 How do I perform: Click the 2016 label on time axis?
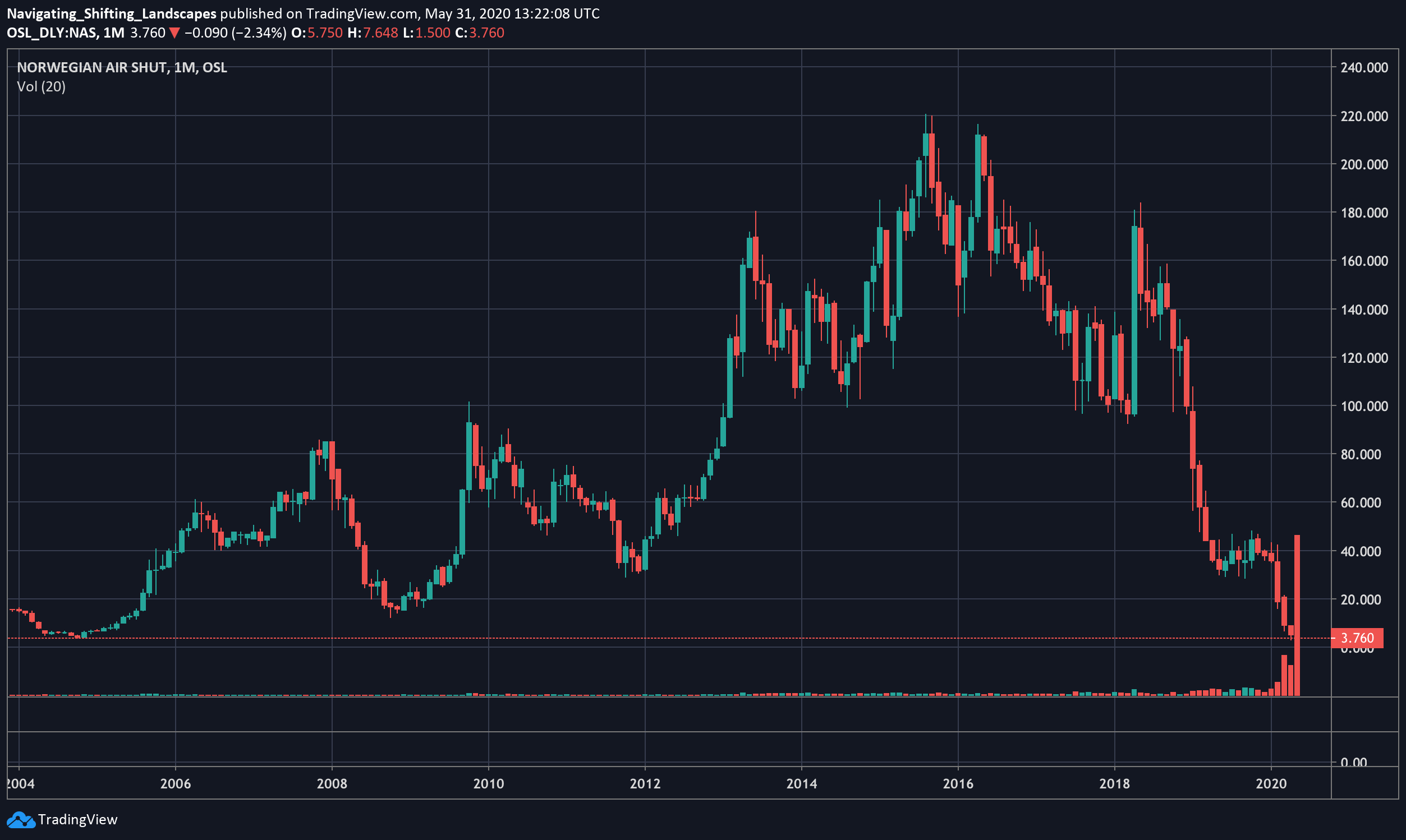point(958,784)
